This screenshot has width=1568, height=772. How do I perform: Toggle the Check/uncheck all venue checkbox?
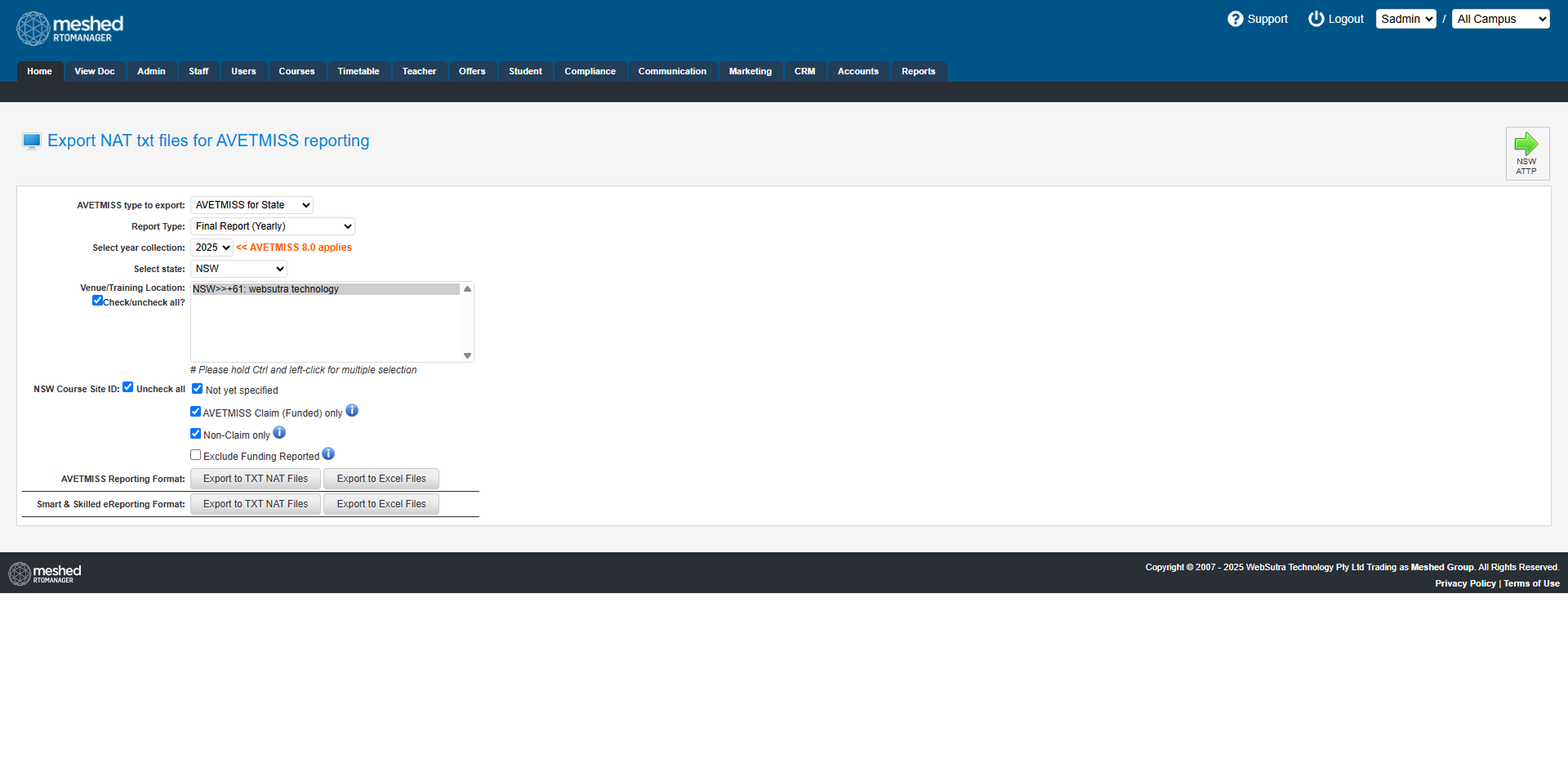click(x=97, y=300)
